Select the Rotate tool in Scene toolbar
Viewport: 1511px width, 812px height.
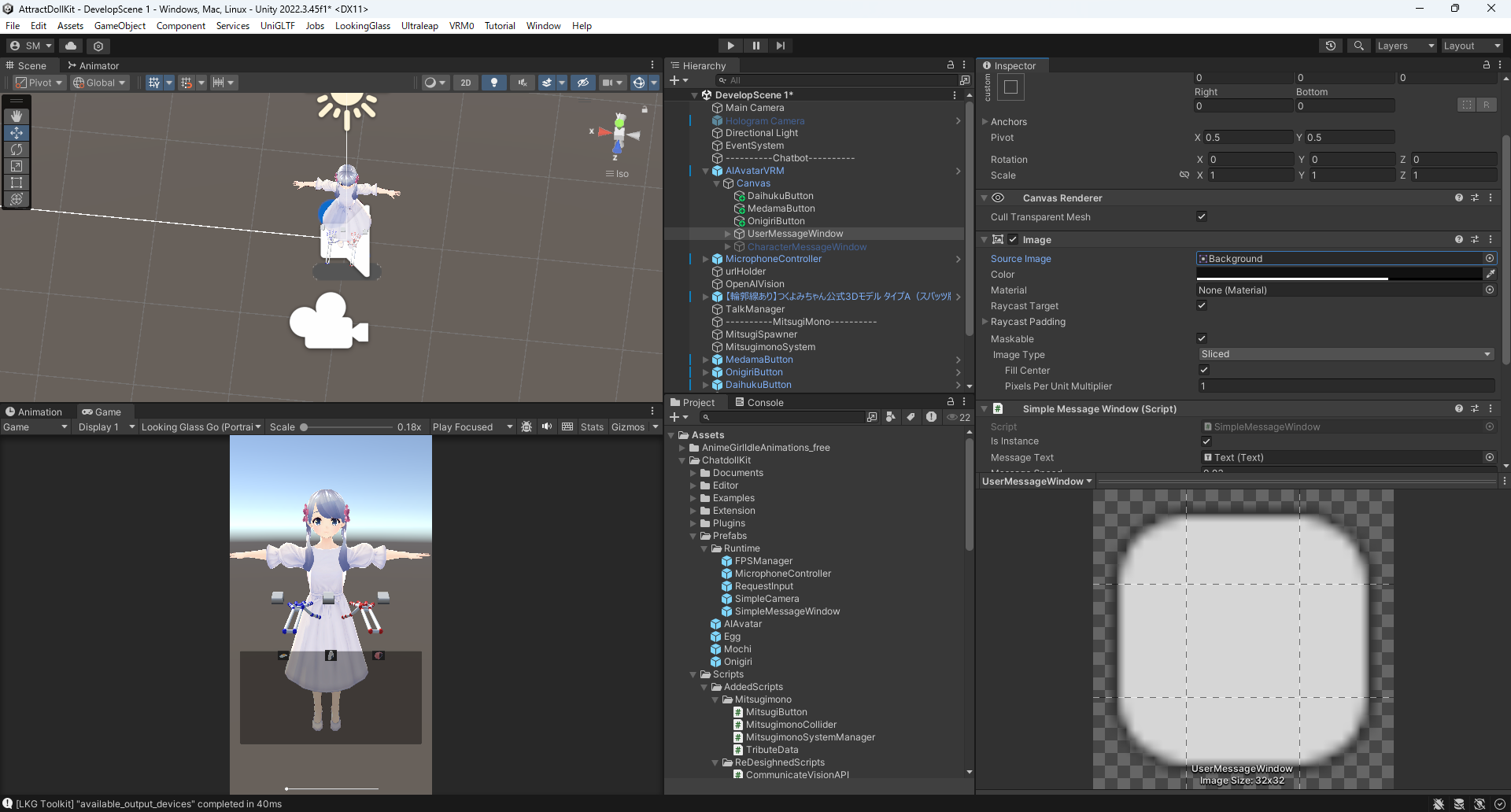pos(17,149)
